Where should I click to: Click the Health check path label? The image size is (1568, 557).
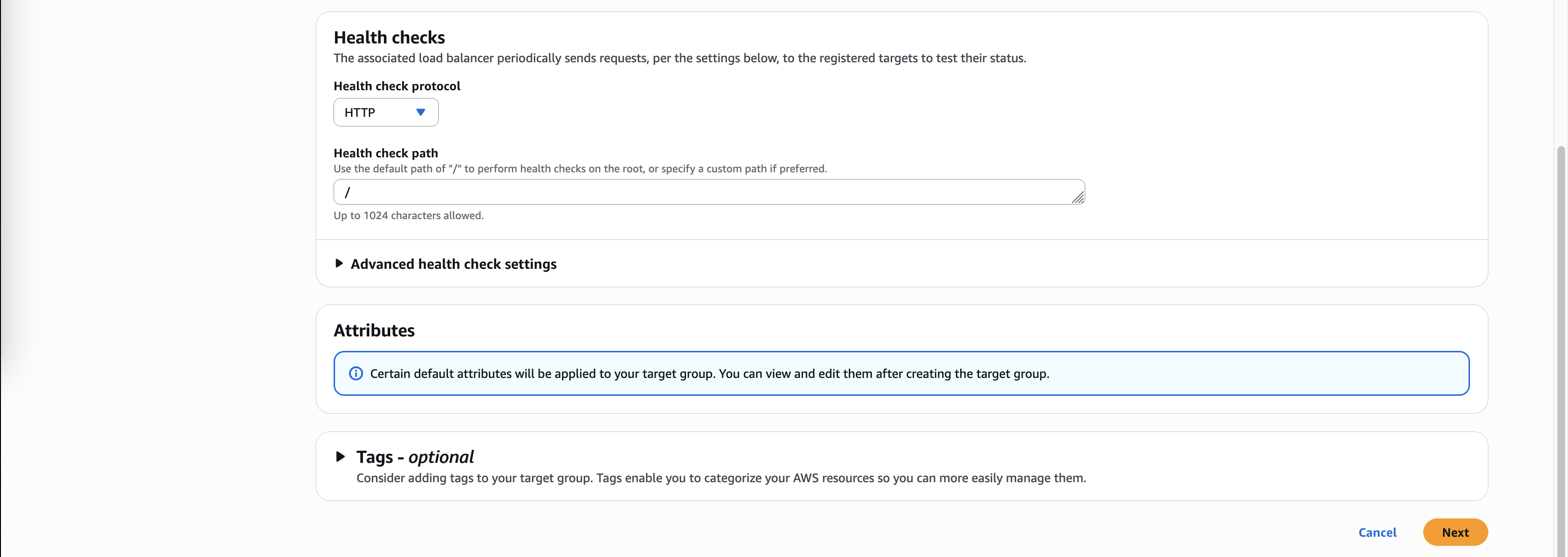click(385, 153)
